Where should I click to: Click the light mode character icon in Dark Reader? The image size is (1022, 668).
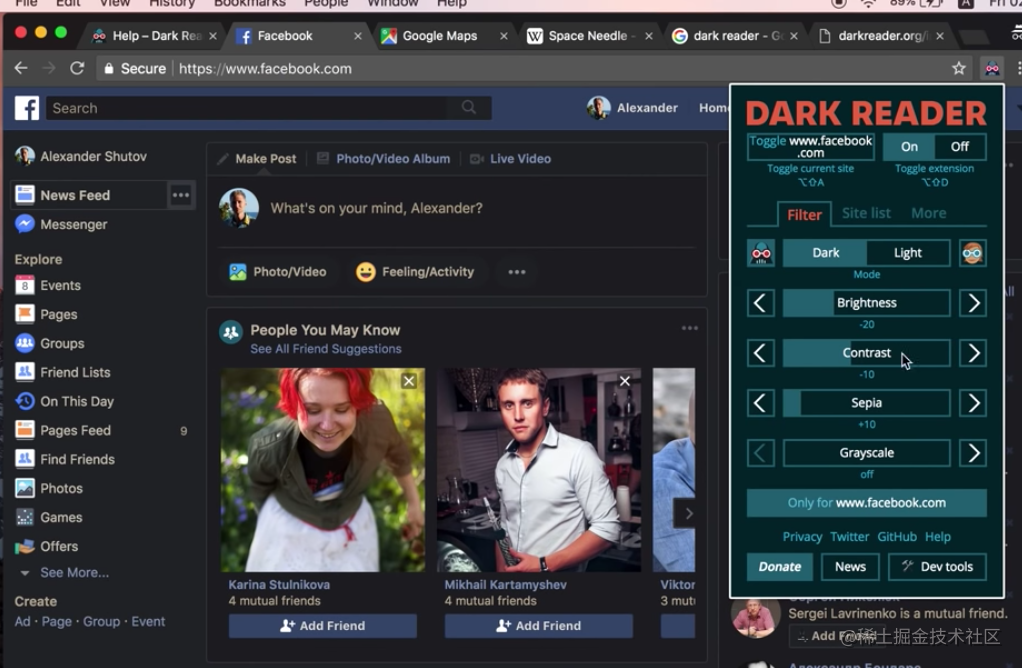[x=972, y=253]
